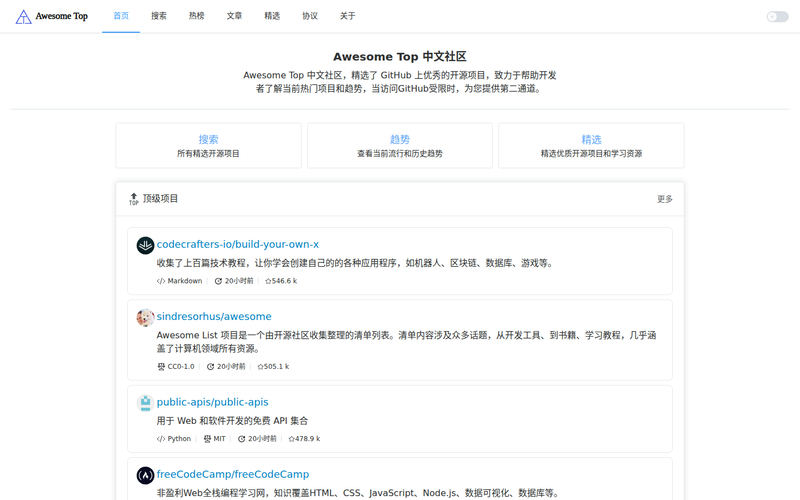The width and height of the screenshot is (800, 500).
Task: Click the star icon beside 546.6 k
Action: pyautogui.click(x=268, y=281)
